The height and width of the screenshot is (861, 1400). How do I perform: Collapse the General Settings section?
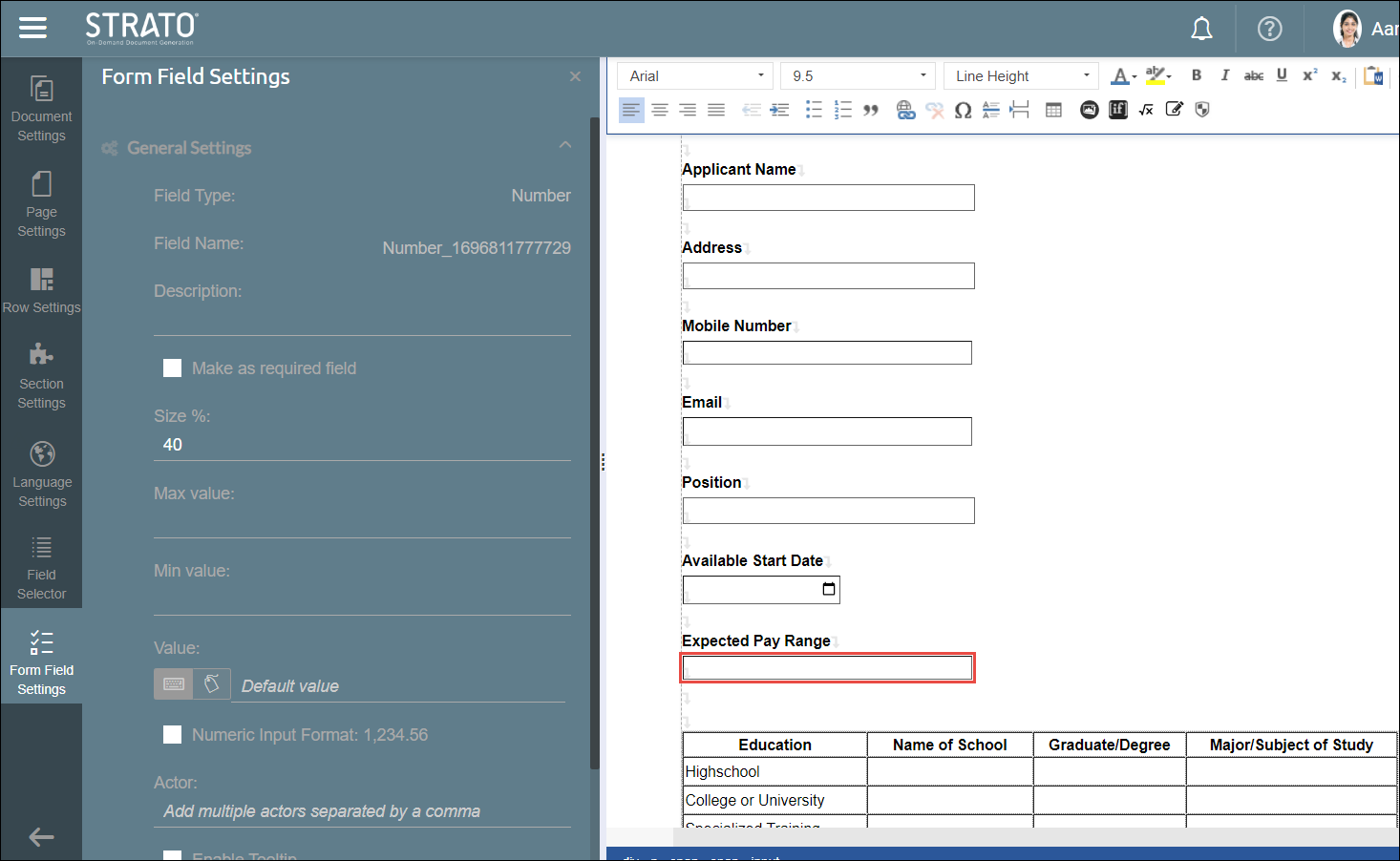tap(564, 145)
